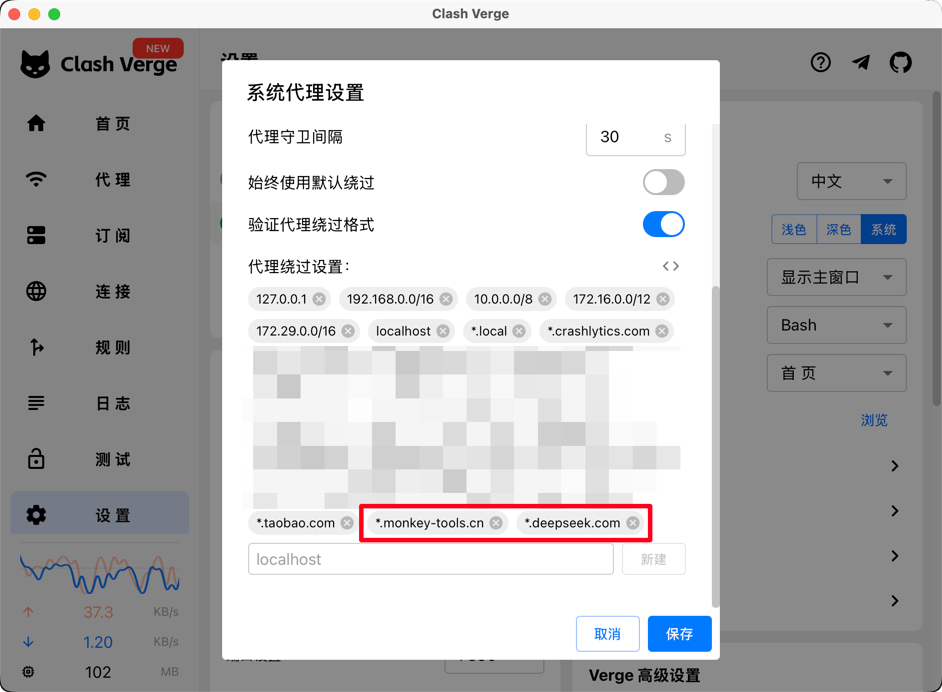Click the traffic speed graph
Image resolution: width=942 pixels, height=692 pixels.
click(x=99, y=574)
